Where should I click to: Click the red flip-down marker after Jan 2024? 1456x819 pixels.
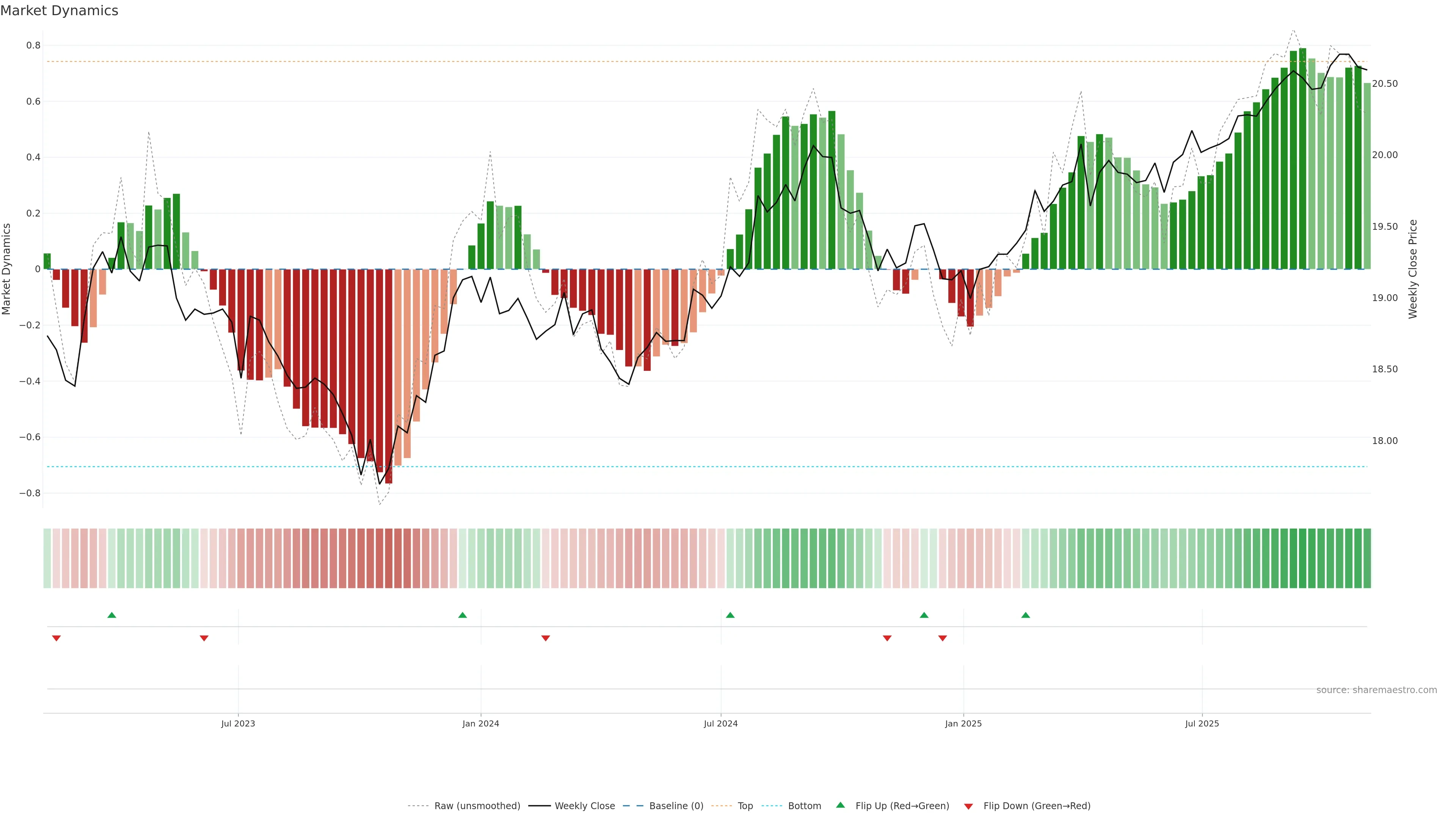(x=546, y=638)
